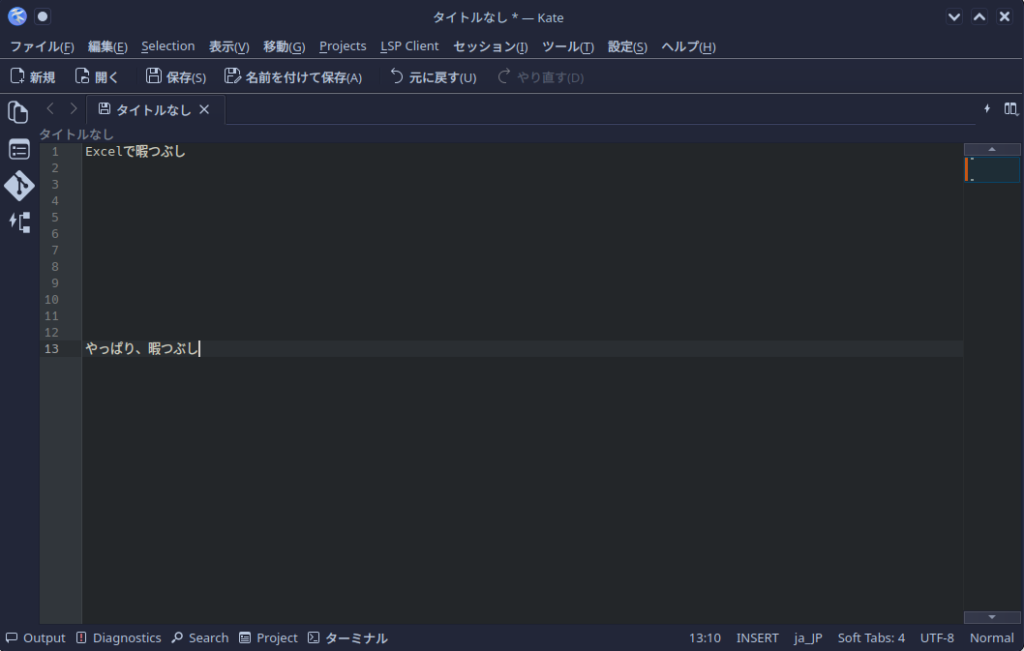Open the 設定(S) menu
Viewport: 1024px width, 651px height.
click(x=627, y=46)
